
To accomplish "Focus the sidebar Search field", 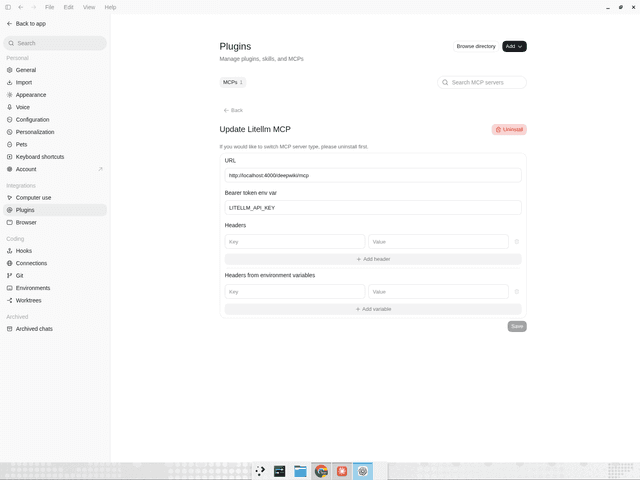I will click(55, 43).
